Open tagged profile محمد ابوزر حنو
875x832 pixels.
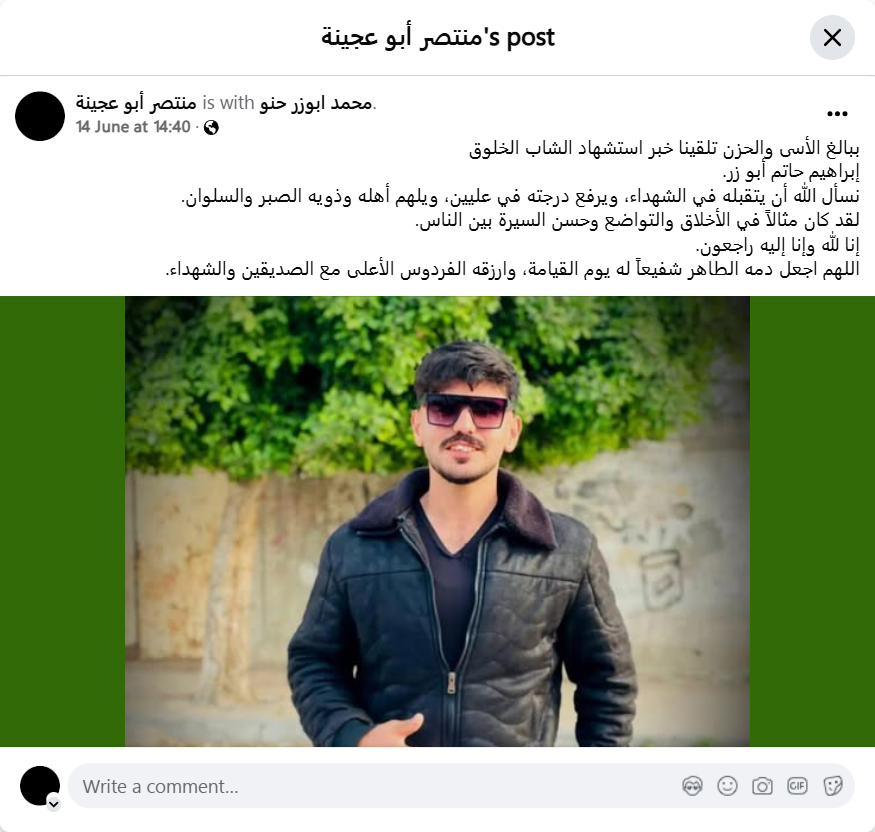point(316,103)
